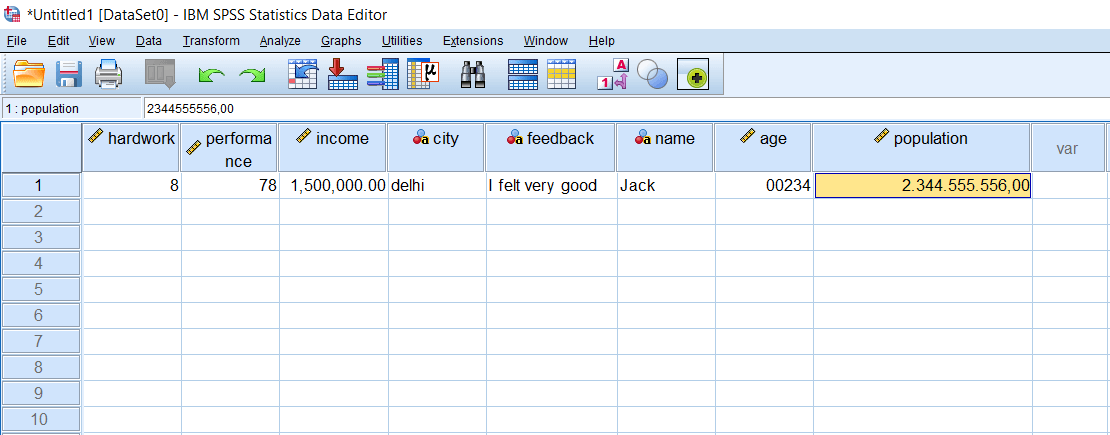Click performance cell with value 78
Viewport: 1110px width, 435px height.
point(229,186)
